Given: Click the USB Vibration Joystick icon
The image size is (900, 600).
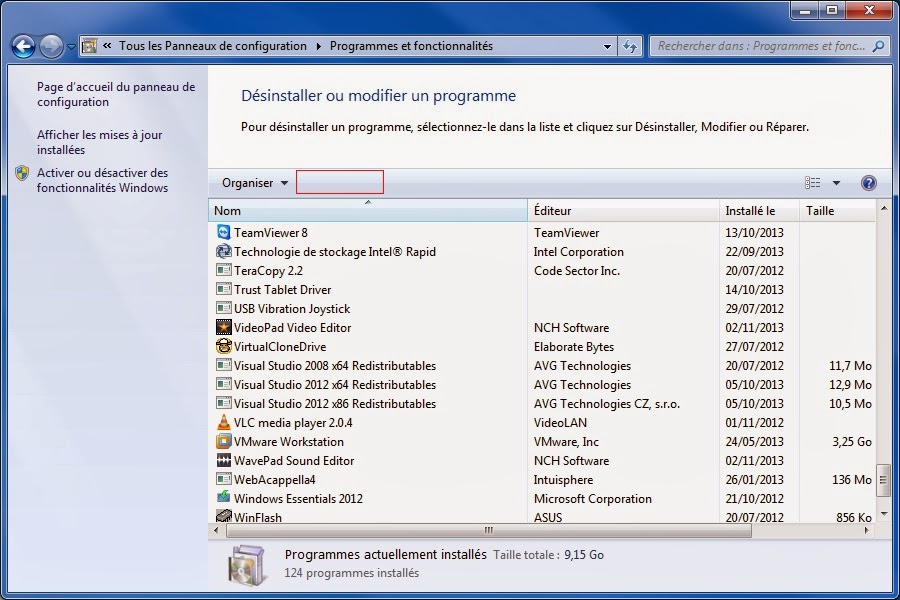Looking at the screenshot, I should [x=223, y=308].
